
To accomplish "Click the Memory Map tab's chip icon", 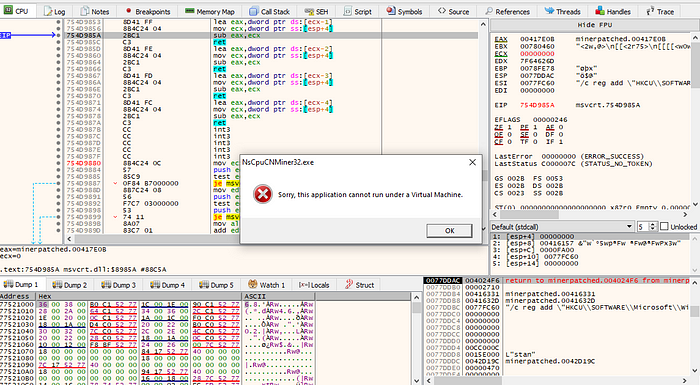I will coord(189,11).
